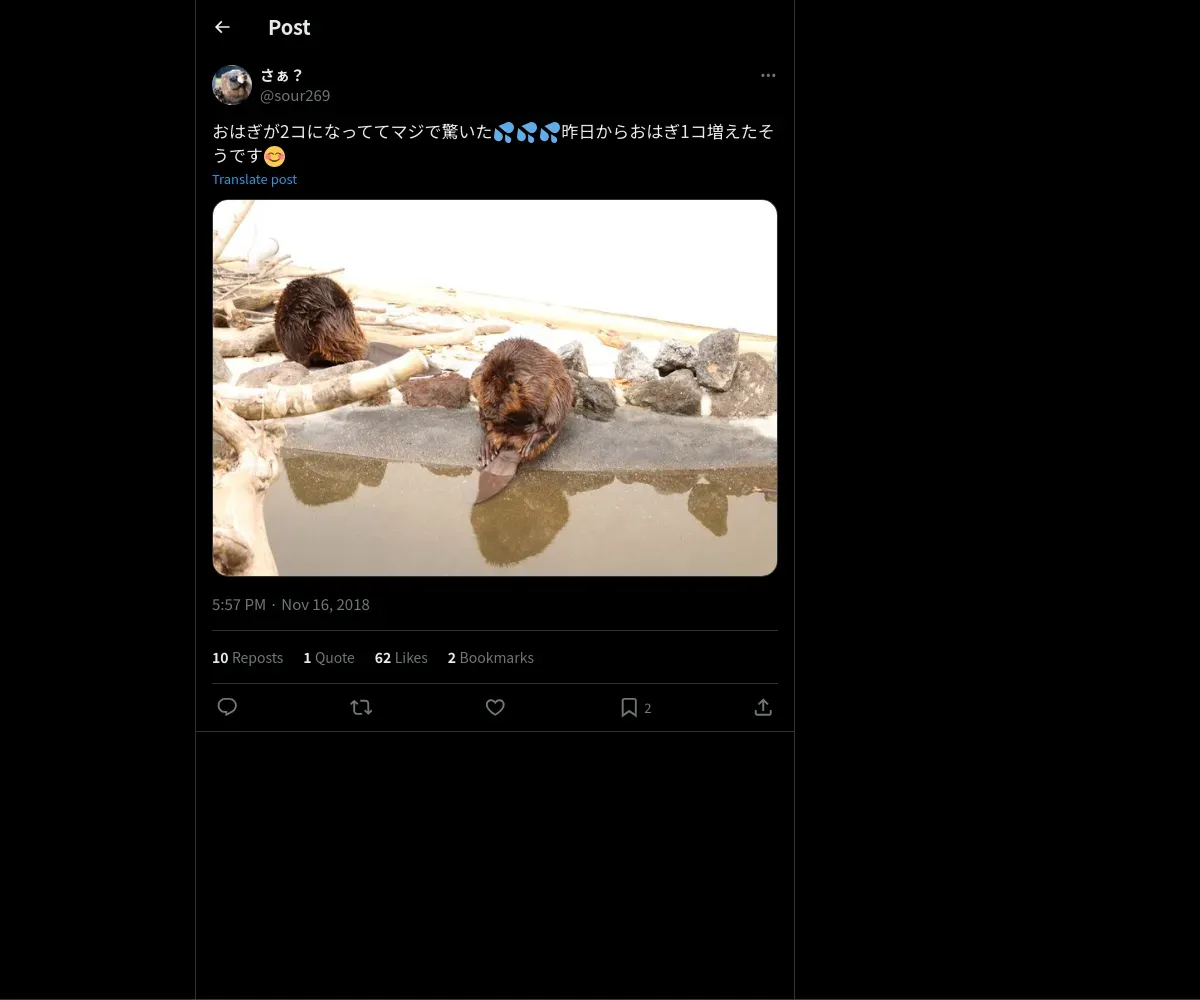Repost this post using the arrows icon

[x=361, y=707]
